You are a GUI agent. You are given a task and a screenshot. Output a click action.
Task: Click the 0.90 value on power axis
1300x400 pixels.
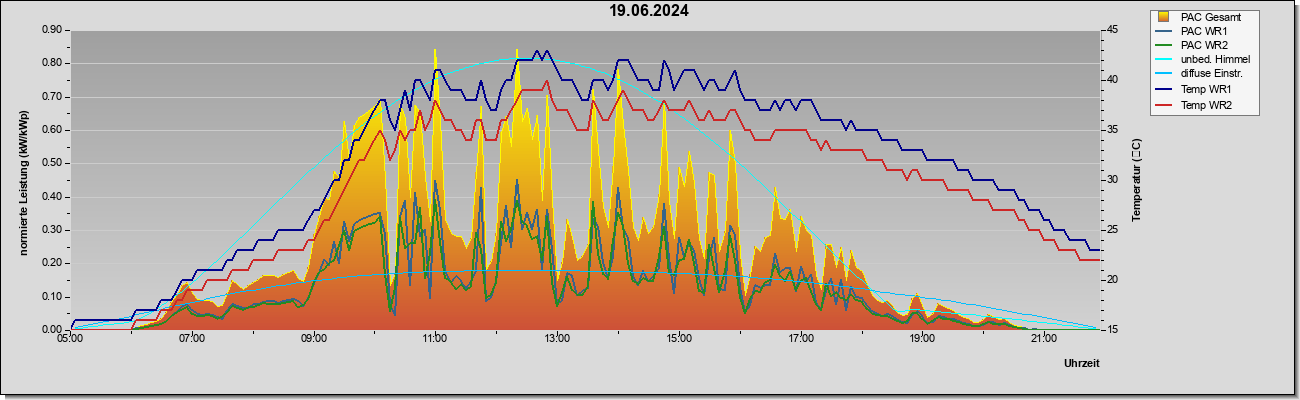click(x=53, y=30)
